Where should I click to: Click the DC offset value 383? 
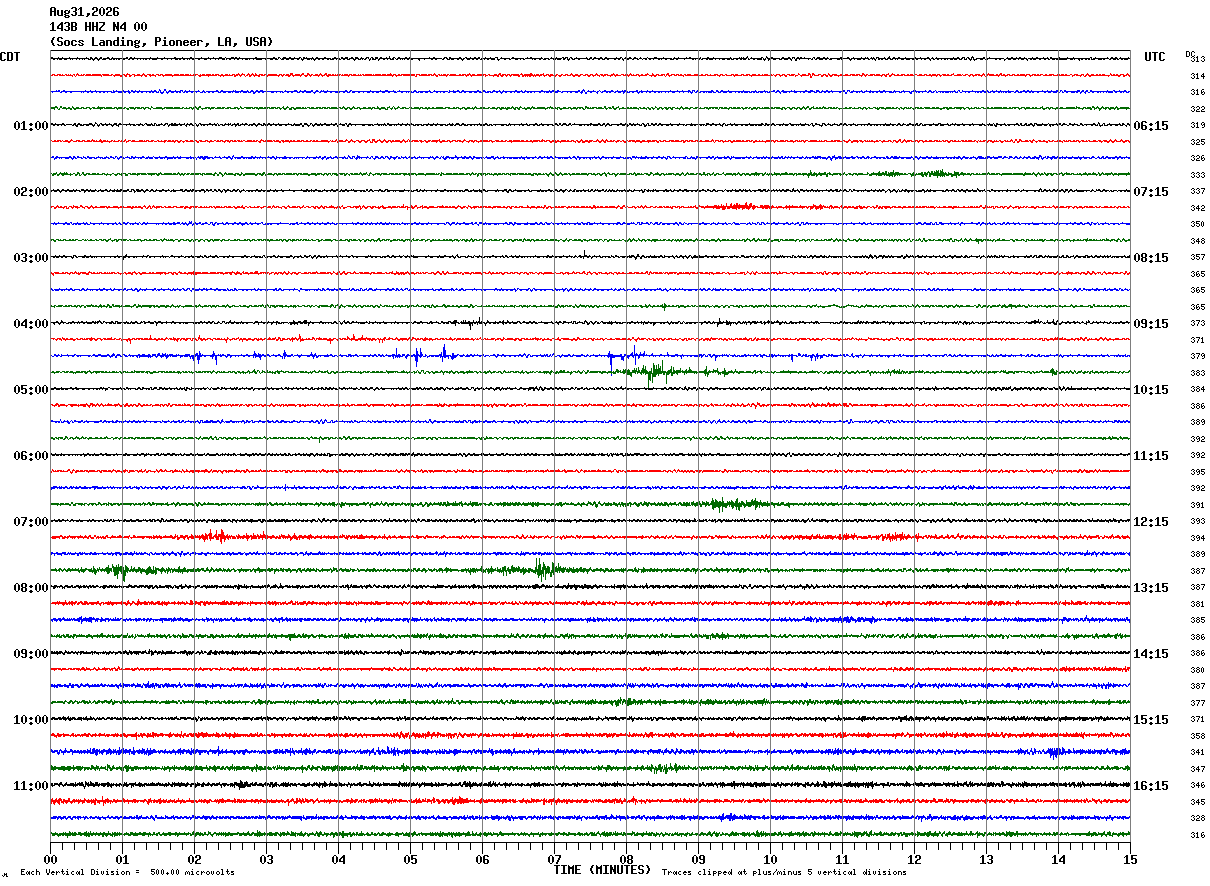[x=1197, y=373]
